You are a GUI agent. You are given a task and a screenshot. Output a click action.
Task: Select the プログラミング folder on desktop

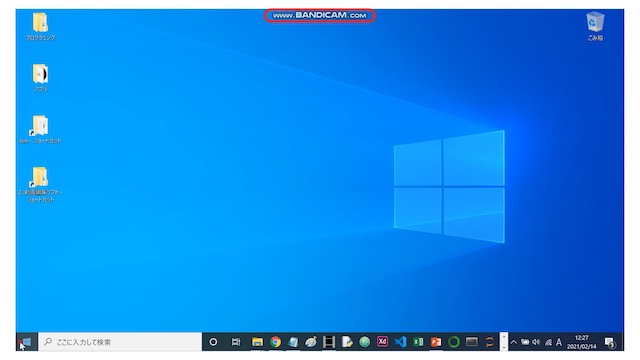point(40,27)
